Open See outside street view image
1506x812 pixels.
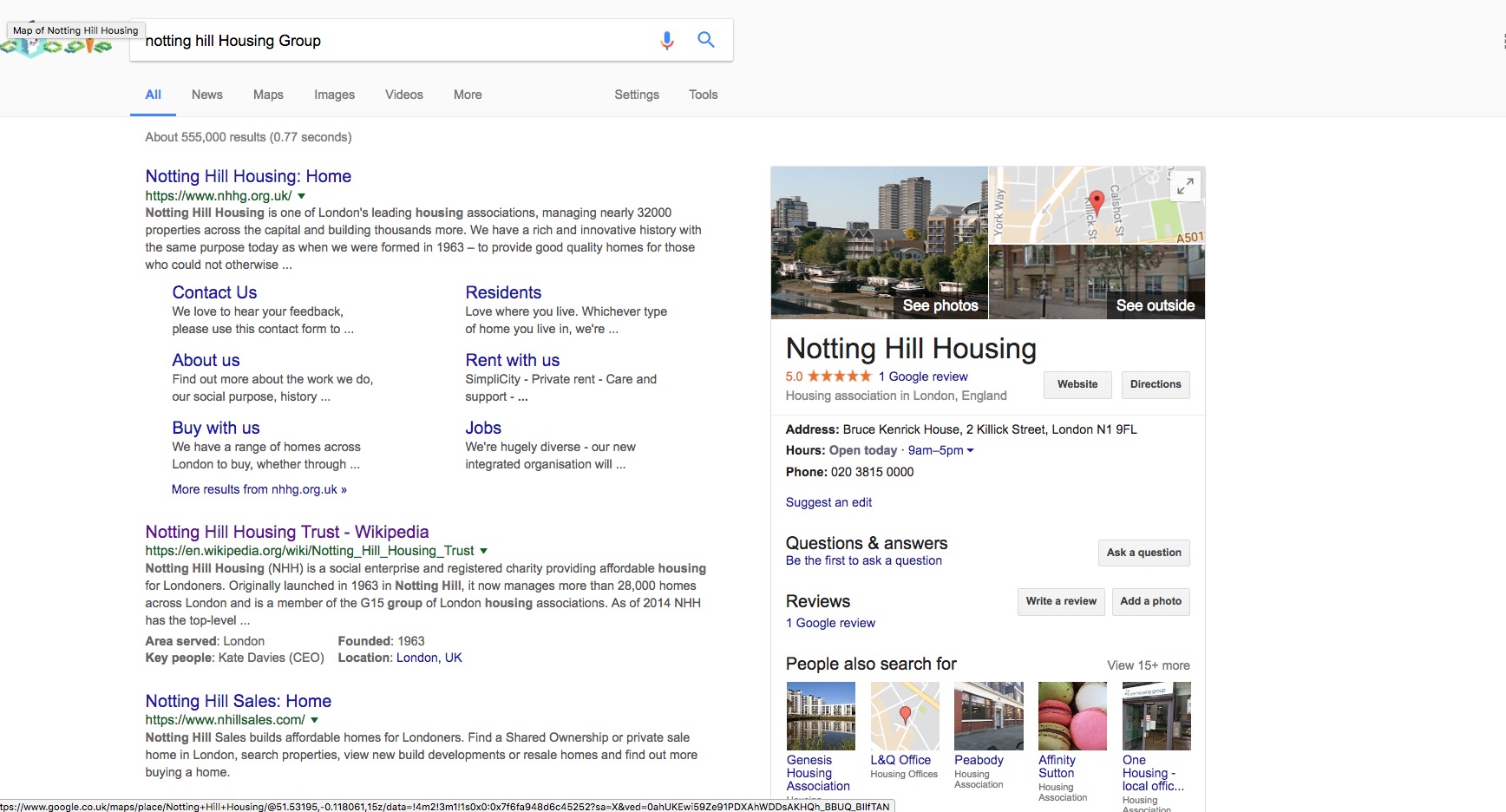pyautogui.click(x=1097, y=283)
